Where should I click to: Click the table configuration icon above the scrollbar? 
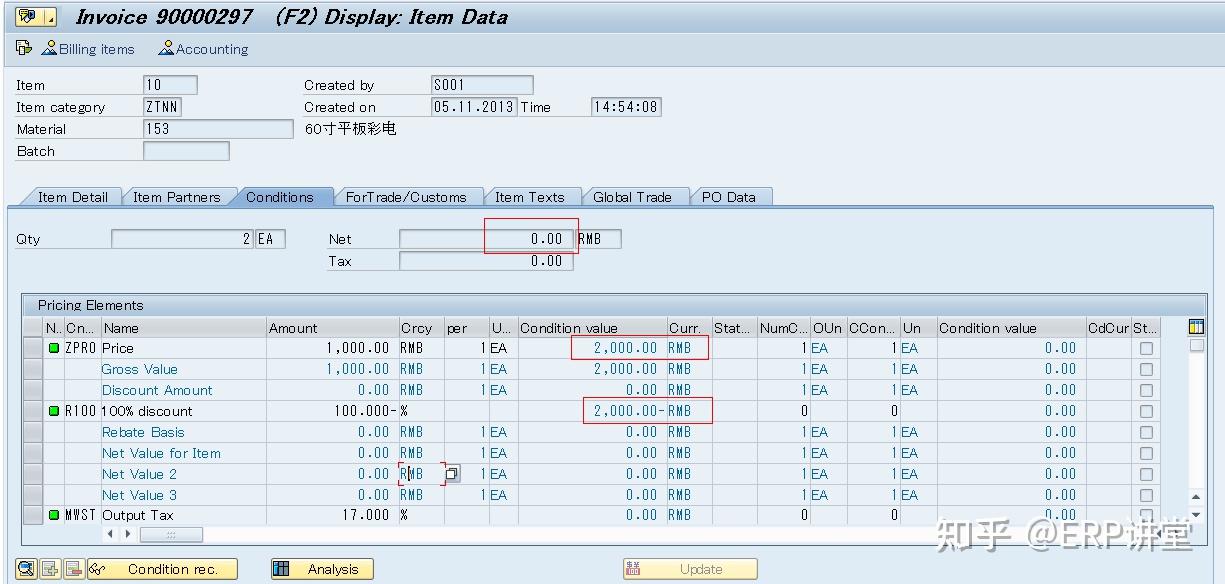(1196, 325)
